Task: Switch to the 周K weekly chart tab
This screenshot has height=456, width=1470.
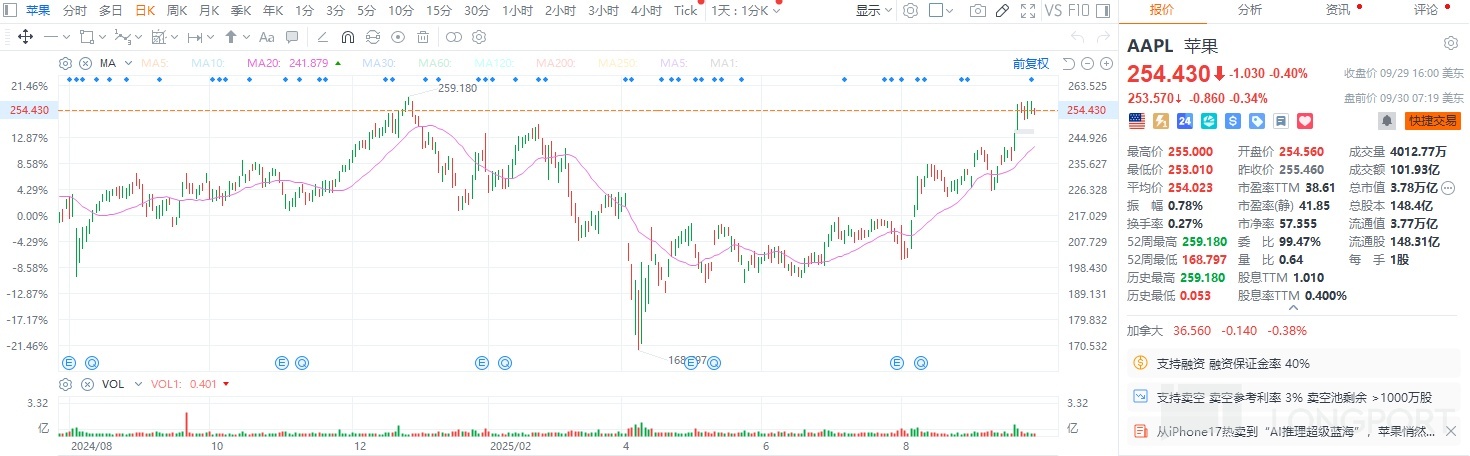Action: pos(177,11)
